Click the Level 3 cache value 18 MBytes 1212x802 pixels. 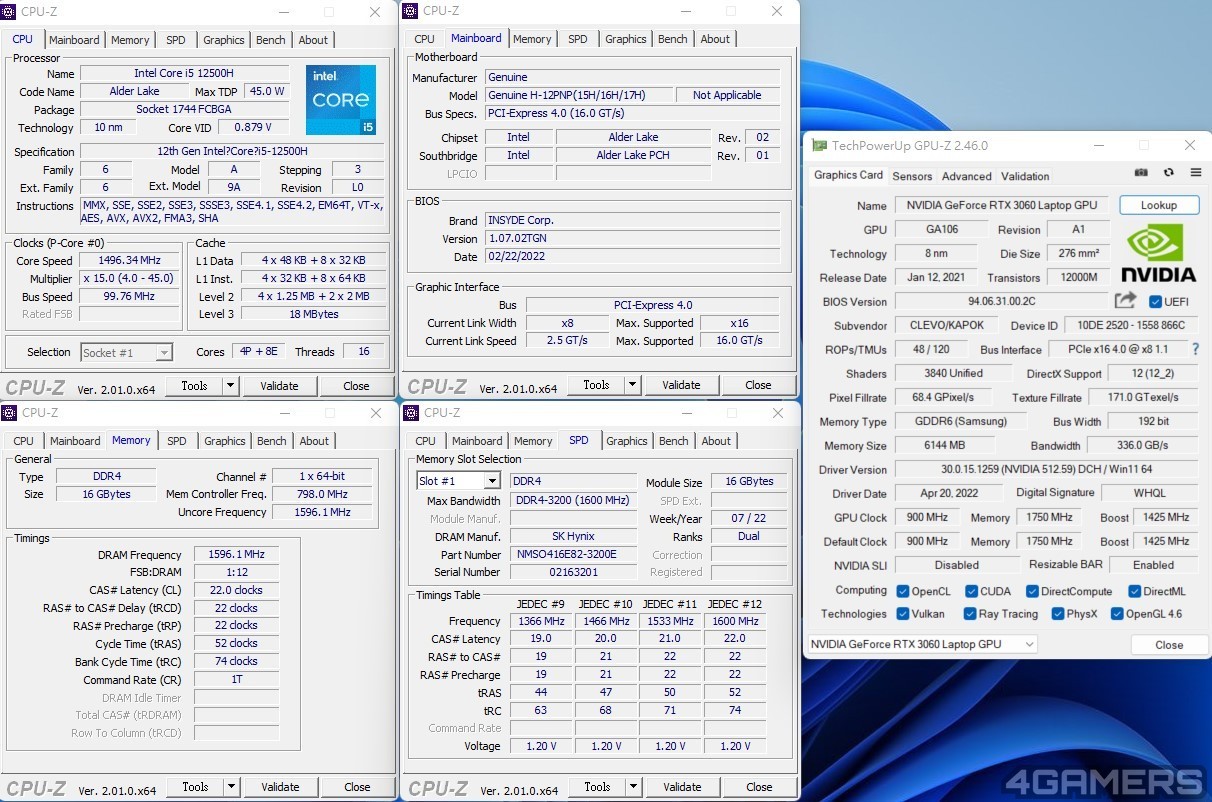(x=314, y=314)
